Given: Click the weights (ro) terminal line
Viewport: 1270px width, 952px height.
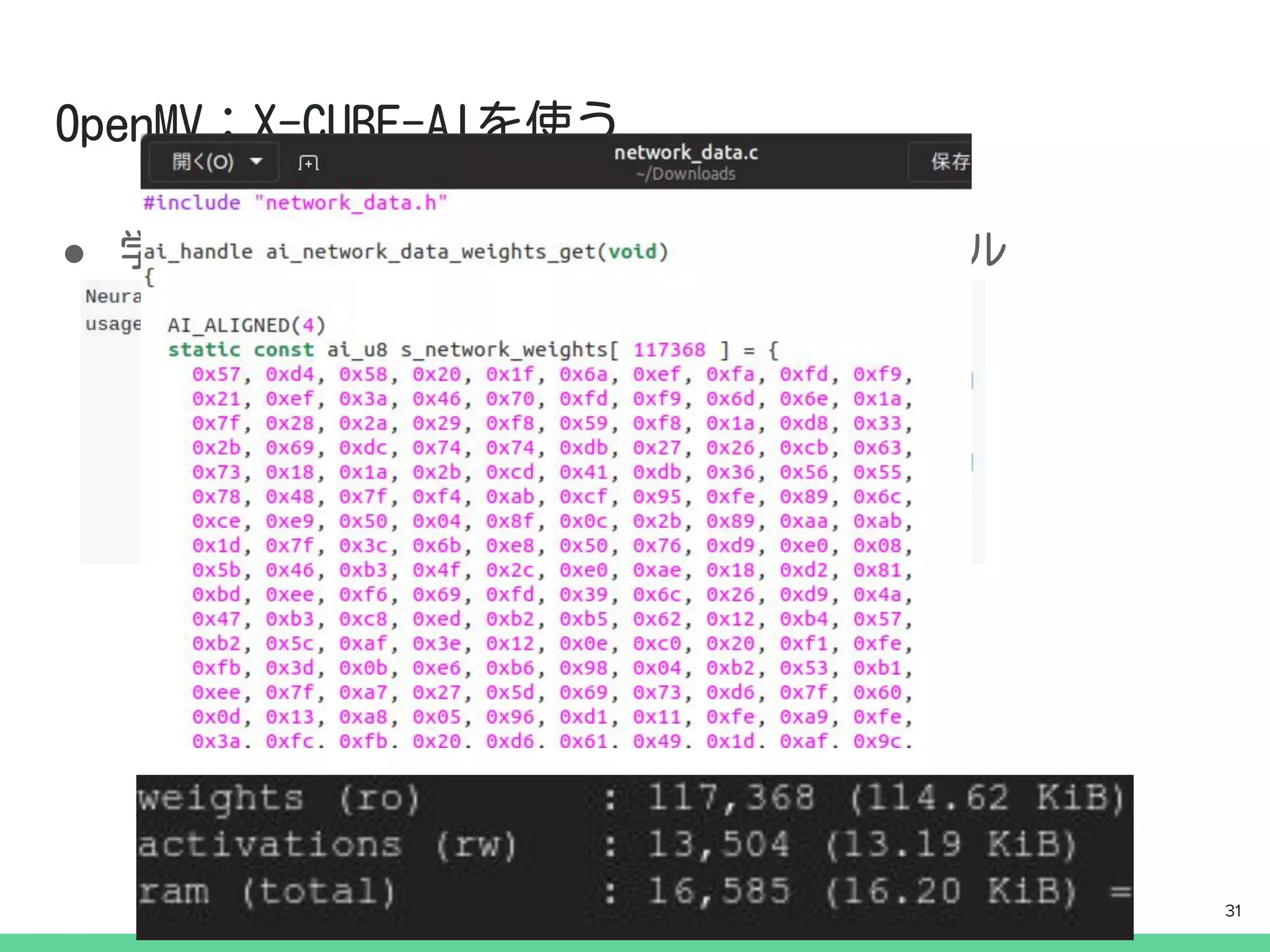Looking at the screenshot, I should click(x=278, y=798).
